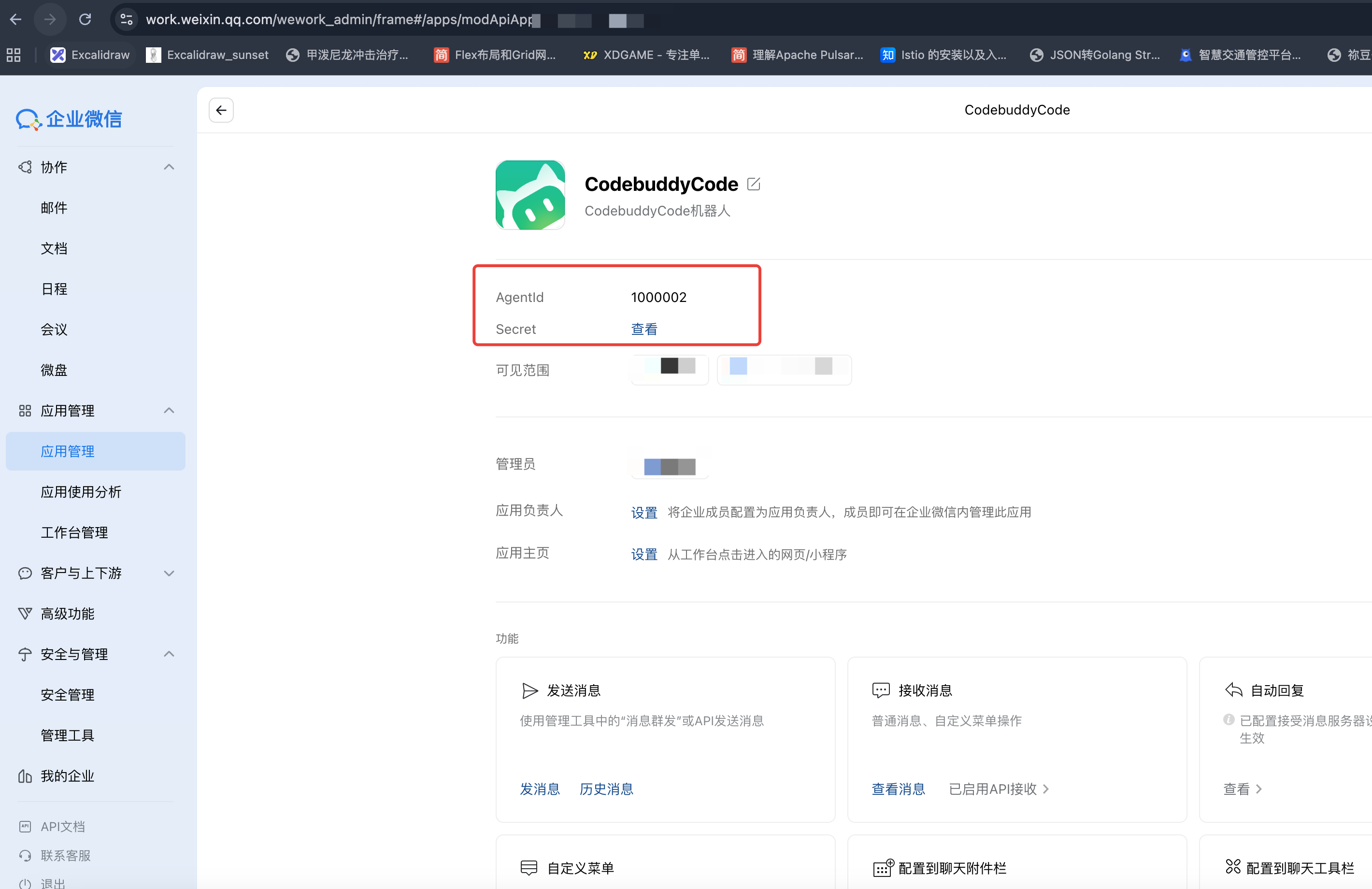Switch to 应用使用分析 in the sidebar
The height and width of the screenshot is (889, 1372).
click(81, 492)
